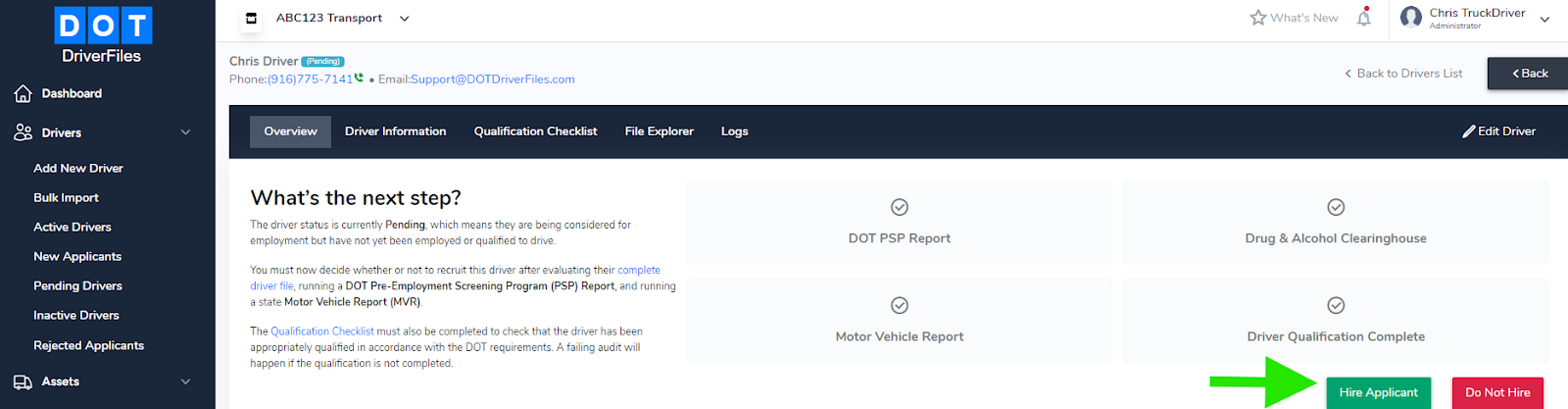This screenshot has height=409, width=1568.
Task: Click the DOT DriverFiles logo
Action: coord(103,36)
